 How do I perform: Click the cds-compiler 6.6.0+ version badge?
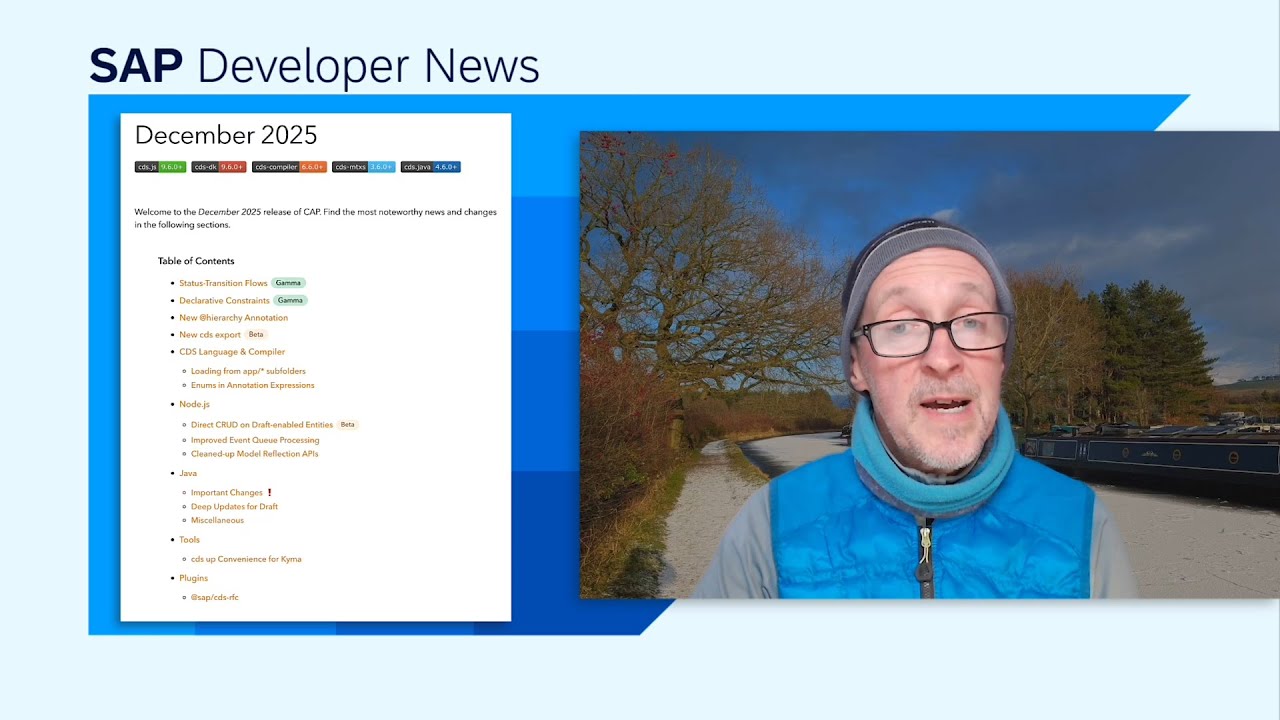[x=289, y=167]
